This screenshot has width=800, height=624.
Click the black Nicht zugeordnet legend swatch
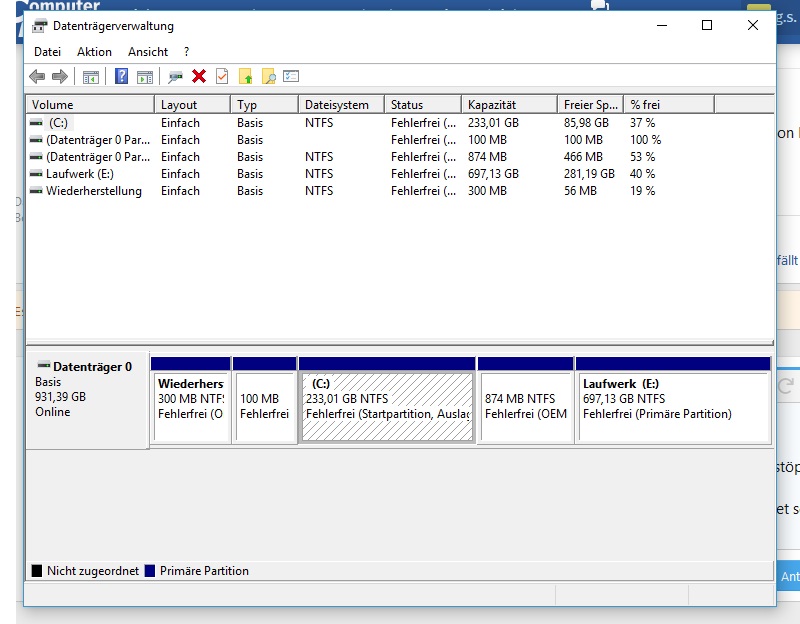37,570
